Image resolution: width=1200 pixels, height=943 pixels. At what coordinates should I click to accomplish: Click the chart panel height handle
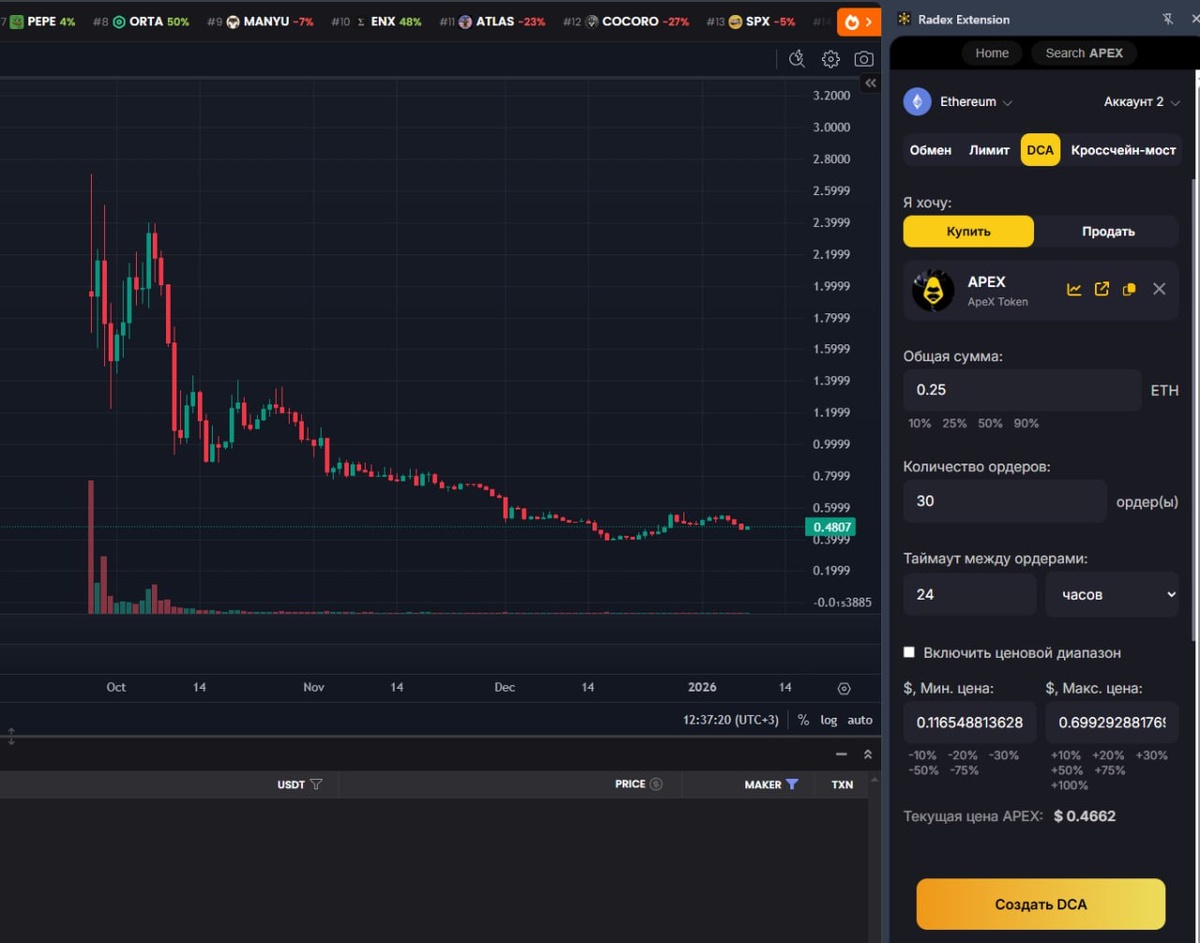point(11,737)
